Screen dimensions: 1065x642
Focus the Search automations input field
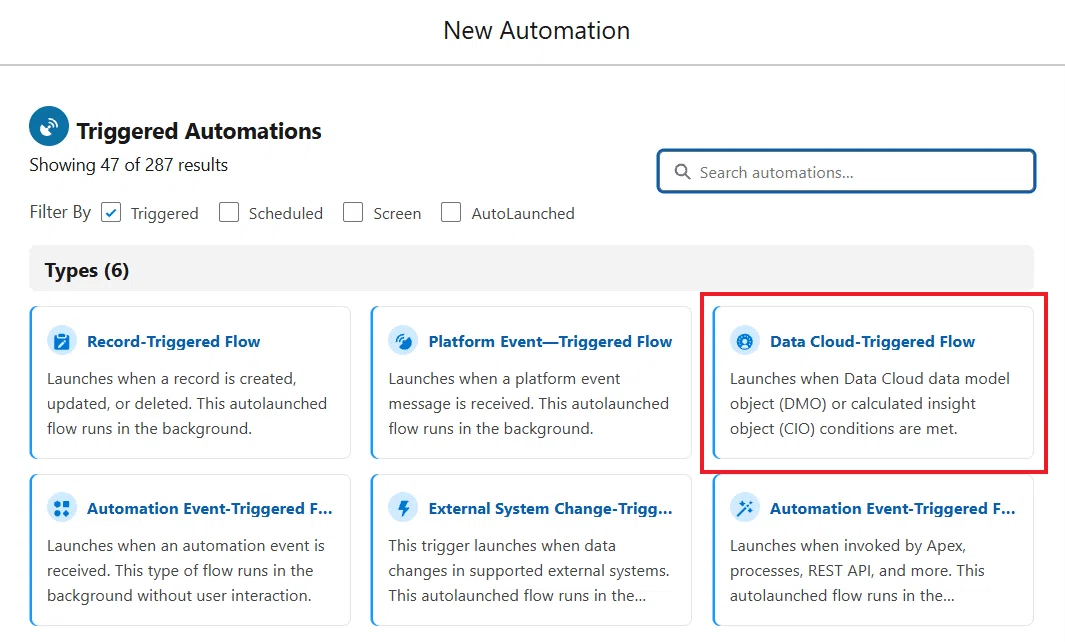[846, 172]
